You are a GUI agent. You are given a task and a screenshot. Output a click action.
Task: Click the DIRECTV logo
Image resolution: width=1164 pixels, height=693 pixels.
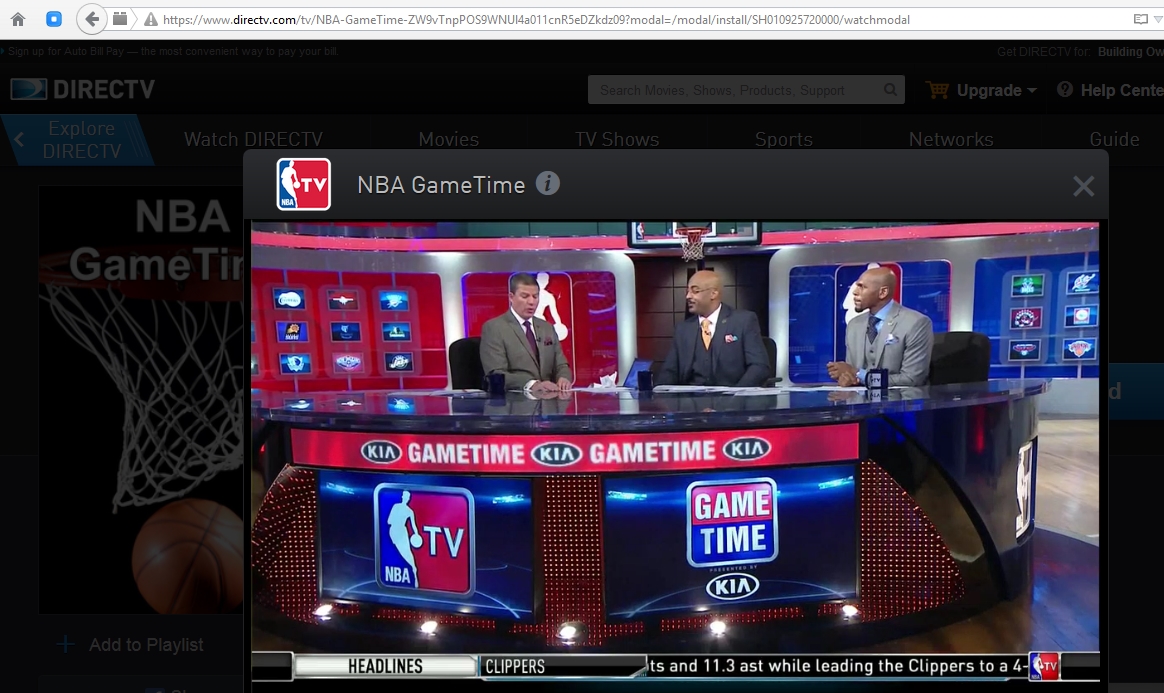[x=82, y=89]
